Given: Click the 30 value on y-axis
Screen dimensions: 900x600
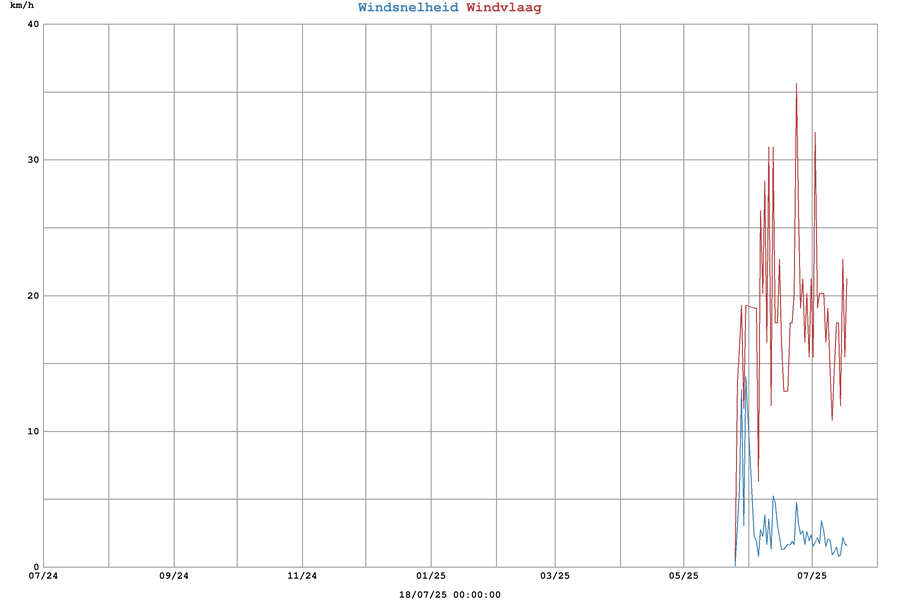Looking at the screenshot, I should pyautogui.click(x=33, y=160).
